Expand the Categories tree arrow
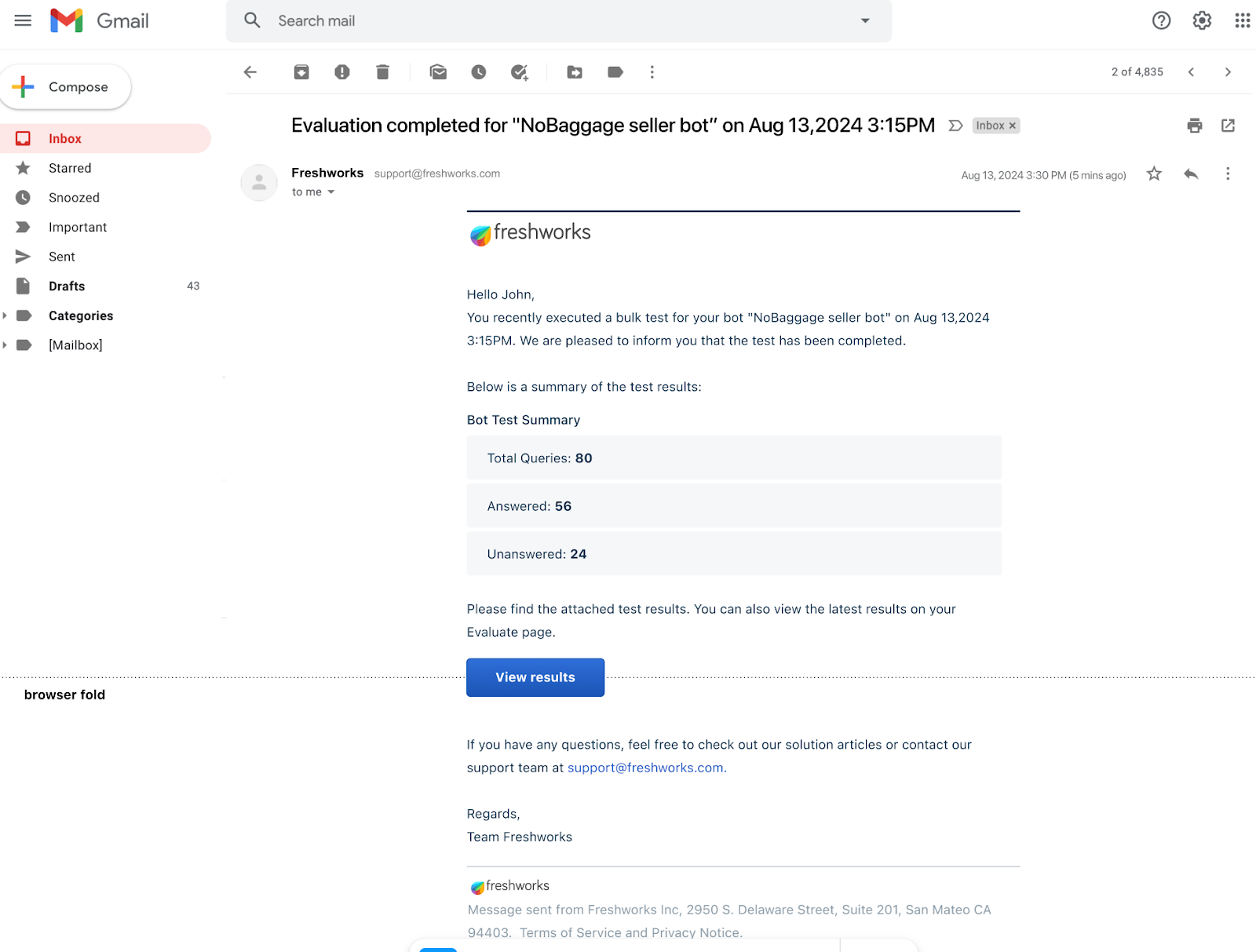This screenshot has width=1256, height=952. [5, 316]
